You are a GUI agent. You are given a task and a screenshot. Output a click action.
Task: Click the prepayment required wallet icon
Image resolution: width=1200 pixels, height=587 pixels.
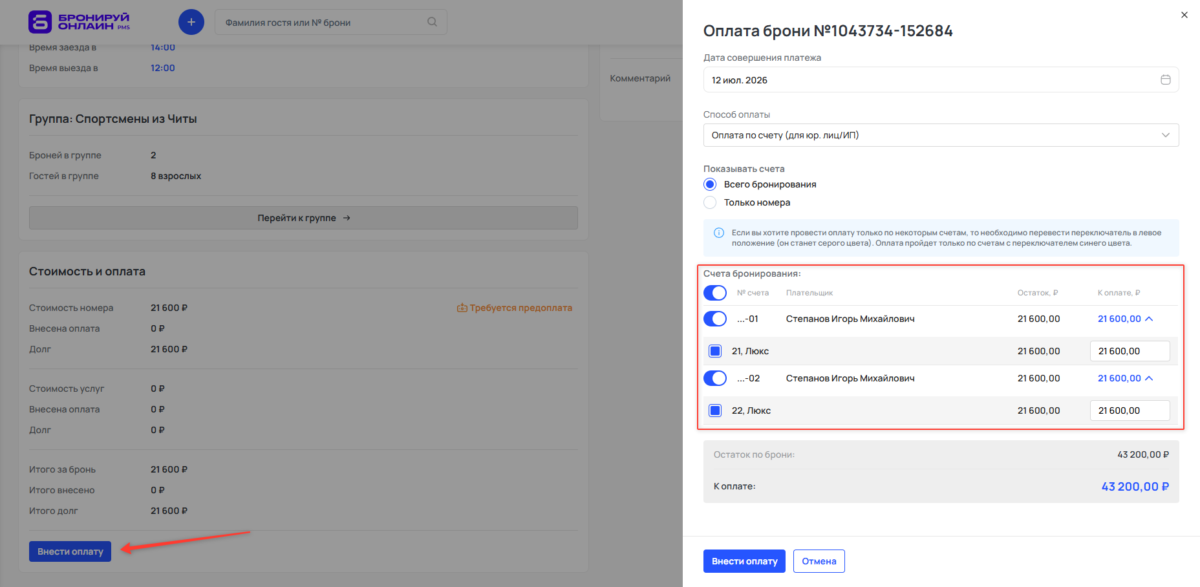[x=461, y=308]
